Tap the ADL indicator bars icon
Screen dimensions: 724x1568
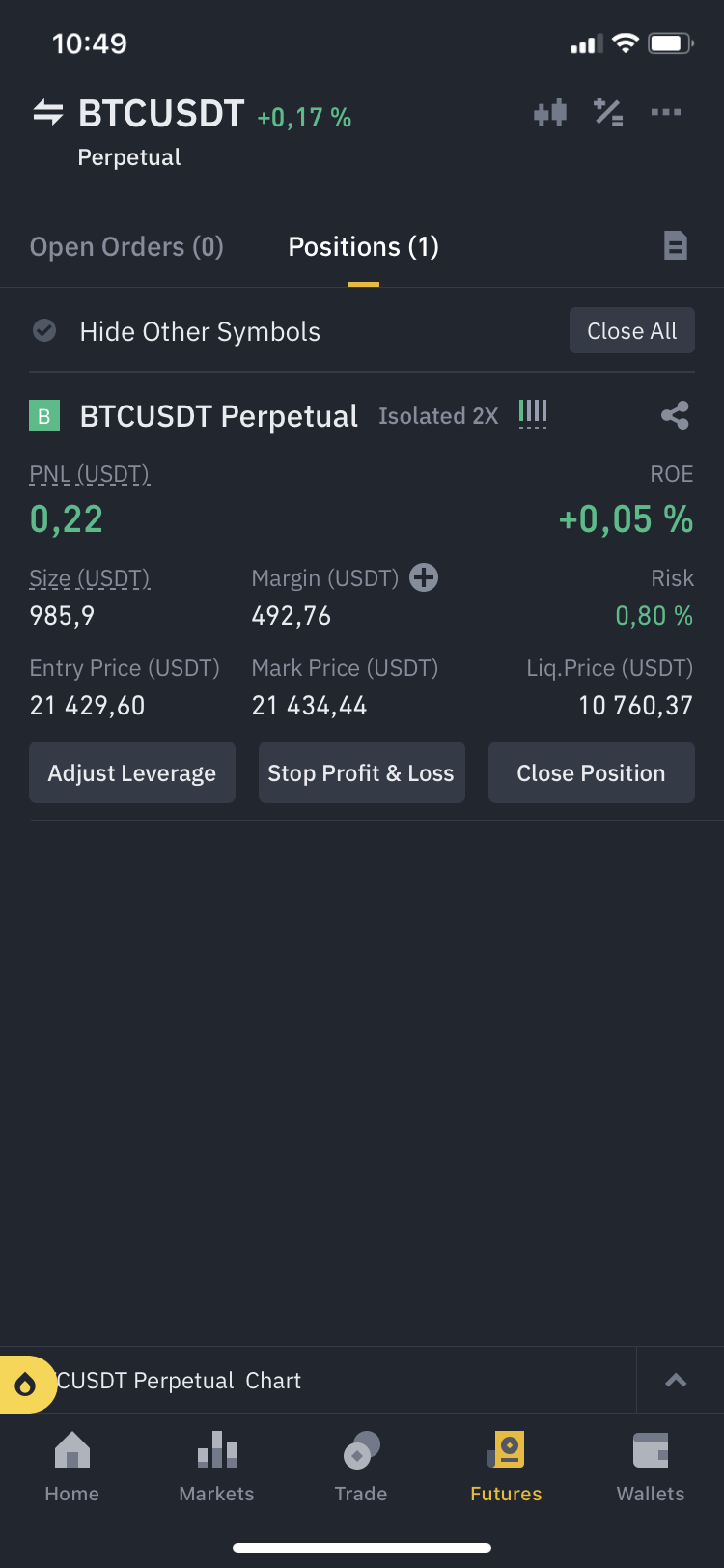coord(533,414)
